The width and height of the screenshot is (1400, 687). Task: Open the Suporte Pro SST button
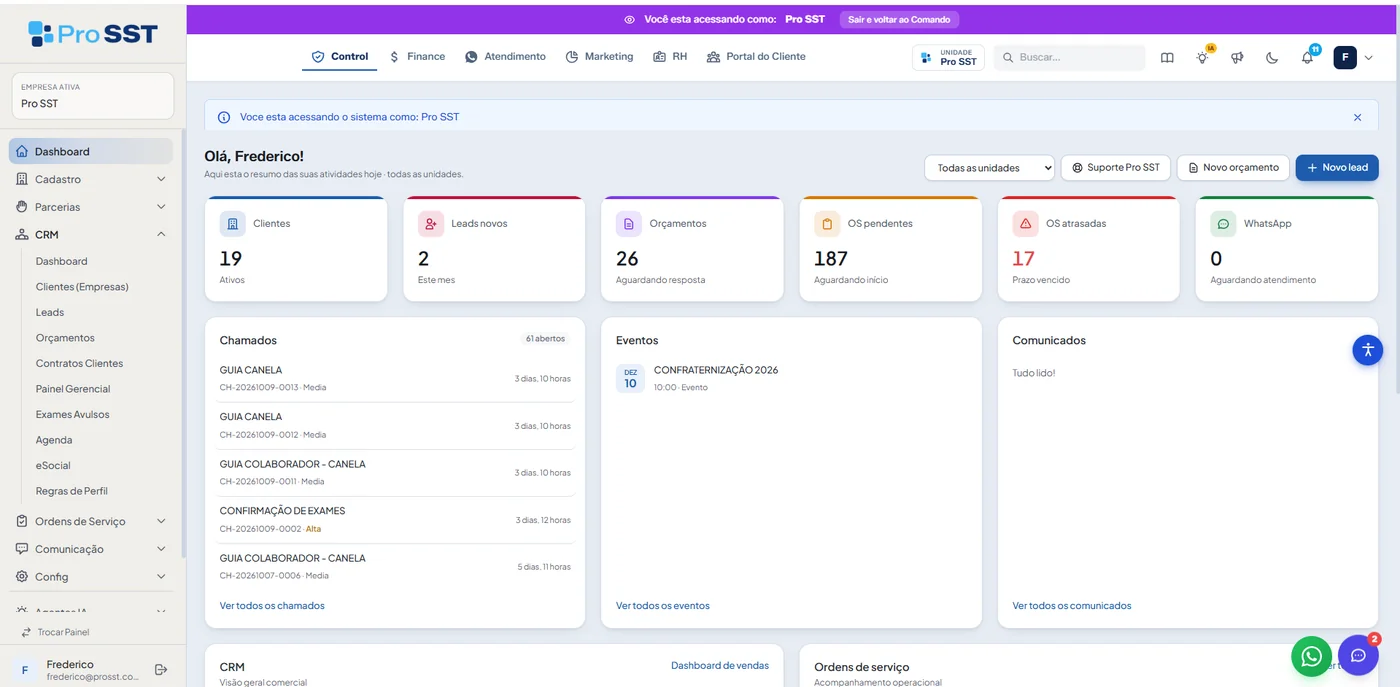tap(1115, 168)
